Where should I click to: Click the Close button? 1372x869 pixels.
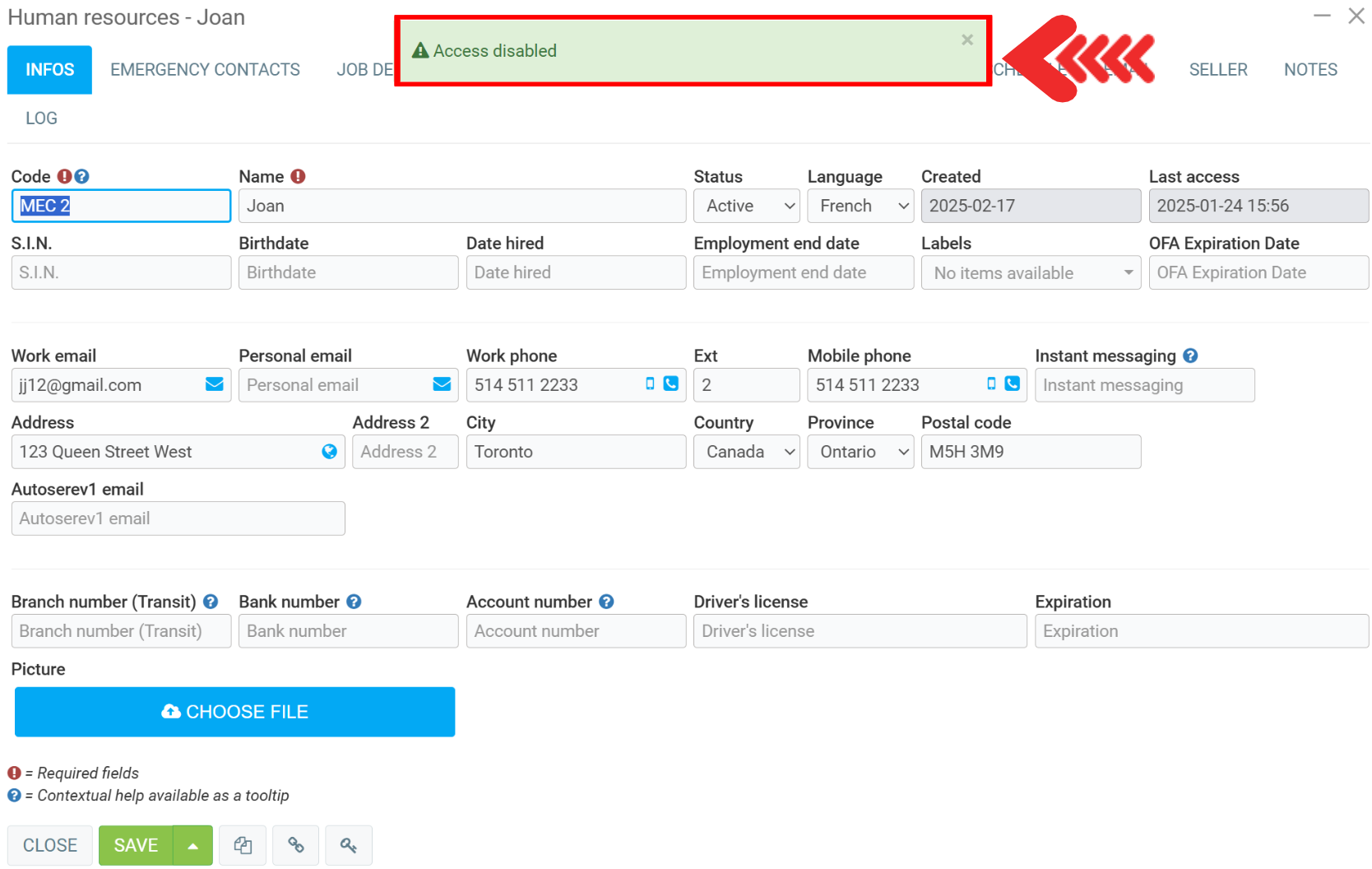point(50,845)
